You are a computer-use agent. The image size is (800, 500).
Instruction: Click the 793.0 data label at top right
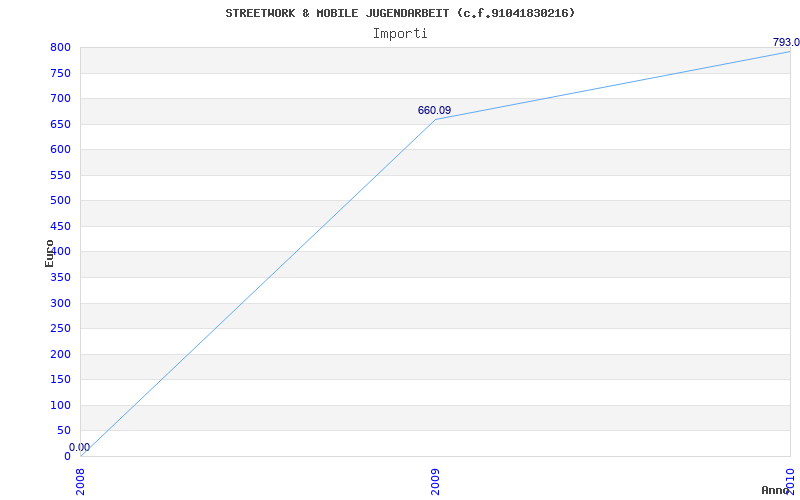tap(786, 42)
